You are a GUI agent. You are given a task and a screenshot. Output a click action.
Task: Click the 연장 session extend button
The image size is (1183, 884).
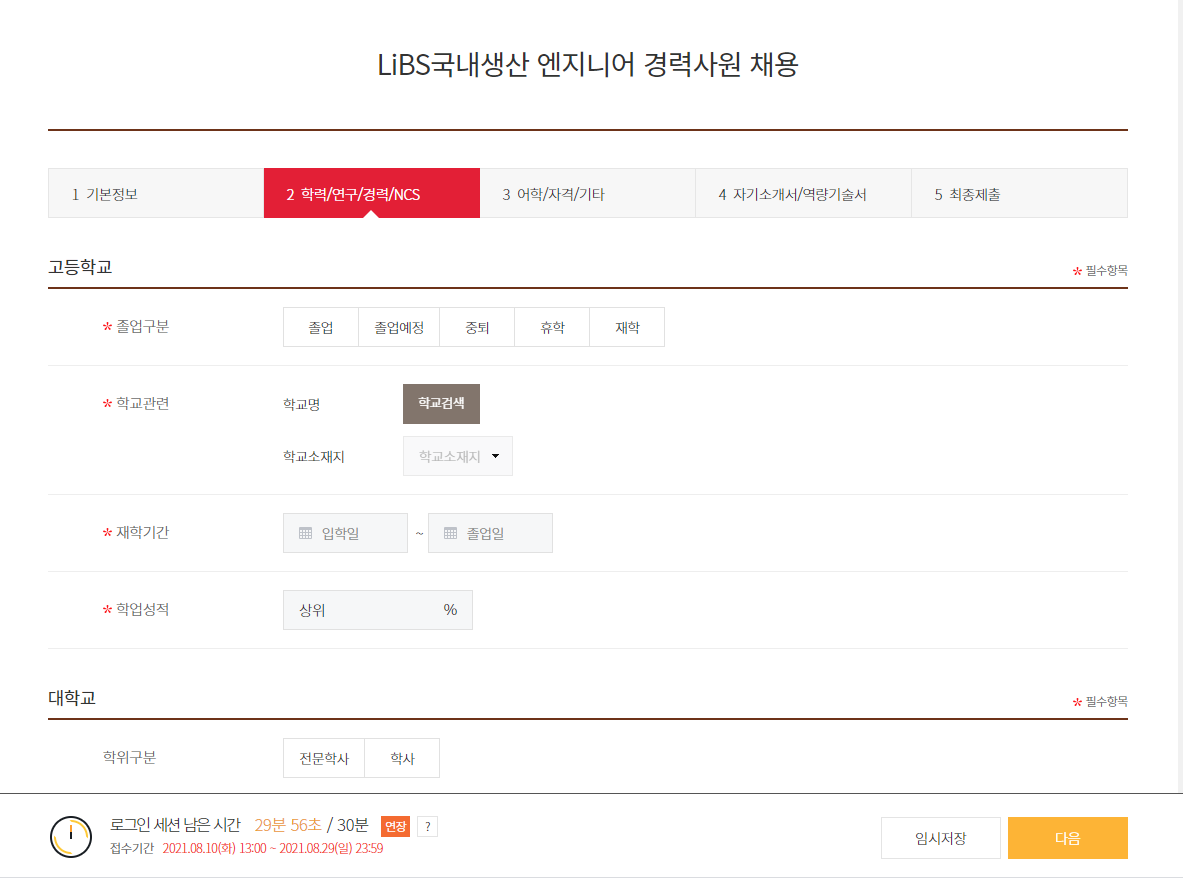(395, 827)
